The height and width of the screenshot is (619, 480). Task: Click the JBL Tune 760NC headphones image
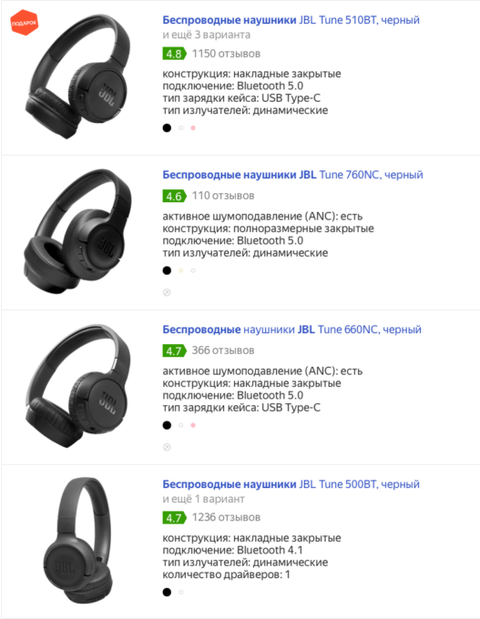(78, 231)
